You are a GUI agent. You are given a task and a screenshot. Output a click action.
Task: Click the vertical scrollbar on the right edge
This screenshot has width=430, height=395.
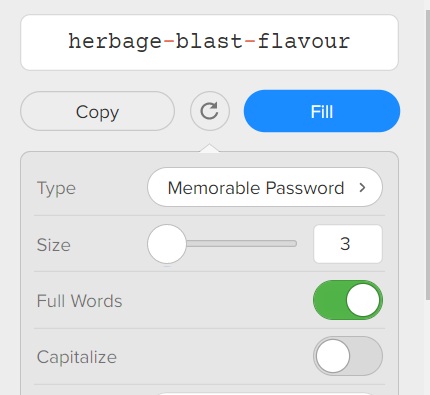click(x=428, y=155)
